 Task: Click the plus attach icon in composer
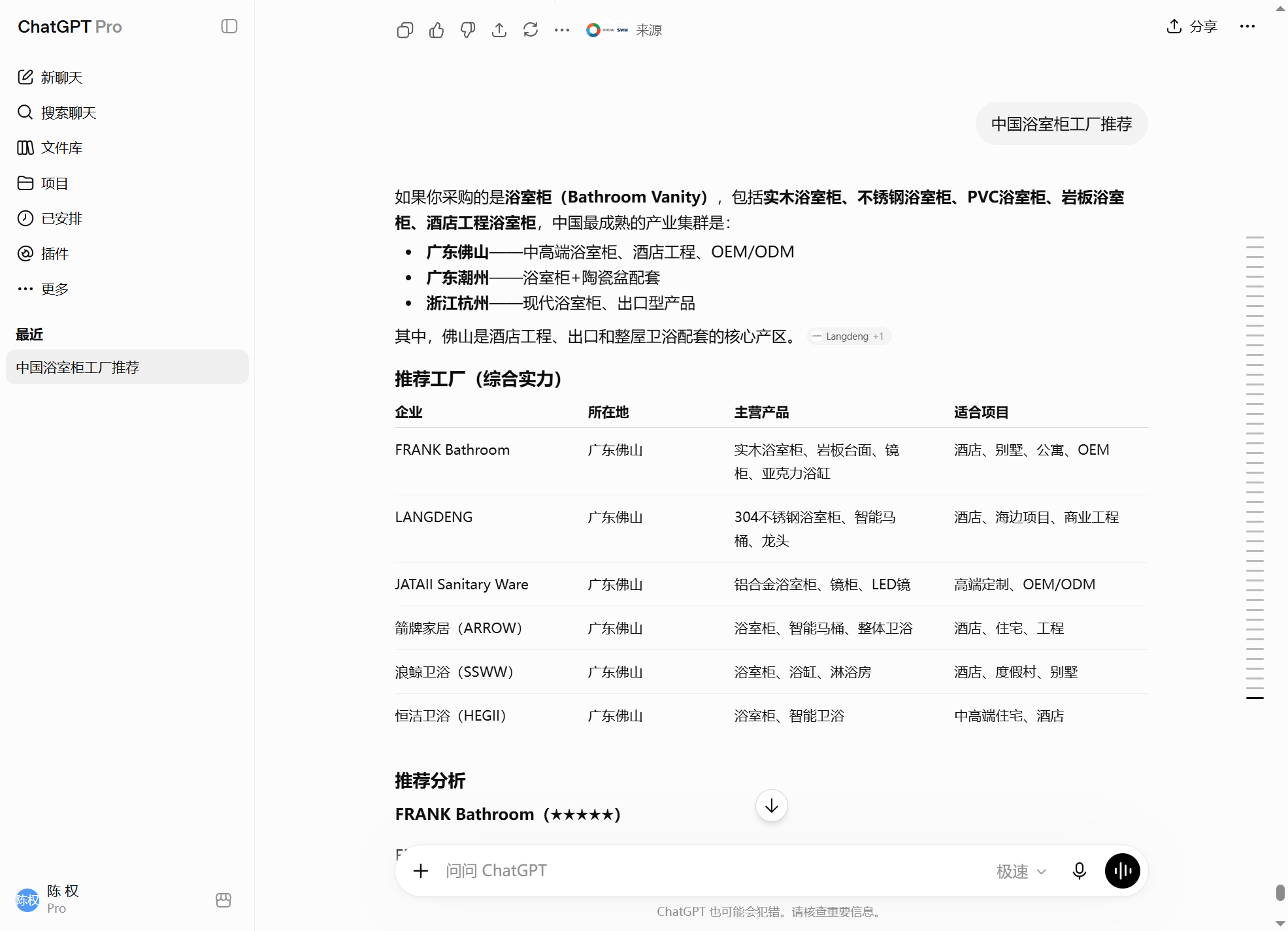[421, 871]
